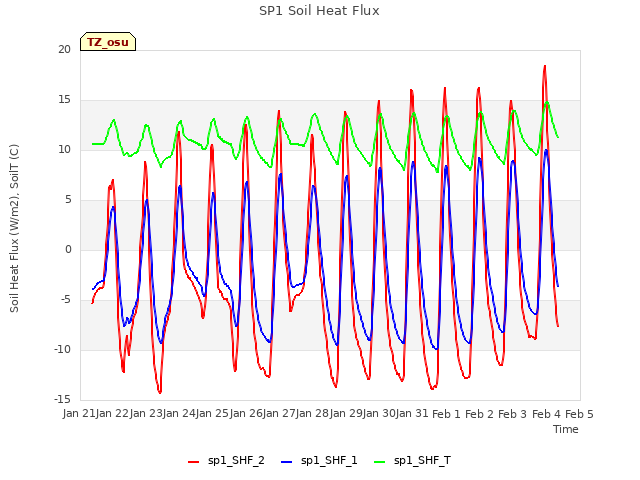The height and width of the screenshot is (480, 640).
Task: Click the Jan 21 x-axis tick label
Action: tap(79, 414)
